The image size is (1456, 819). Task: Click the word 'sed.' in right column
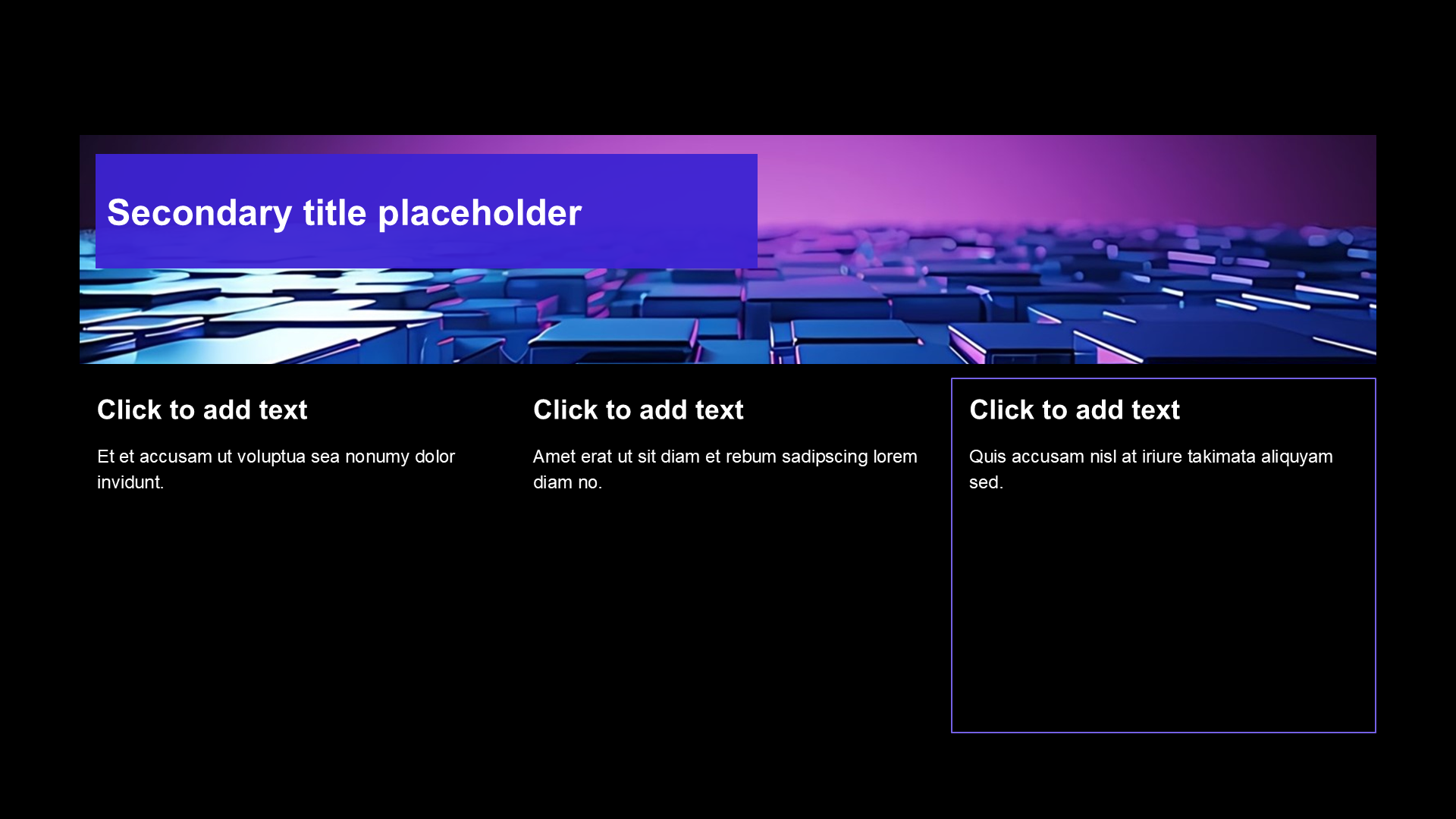[985, 482]
